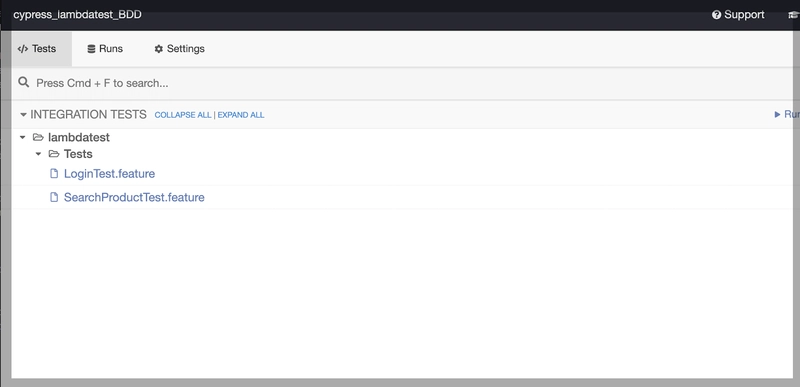Select the Tests tab
Screen dimensions: 800x387
pos(37,49)
